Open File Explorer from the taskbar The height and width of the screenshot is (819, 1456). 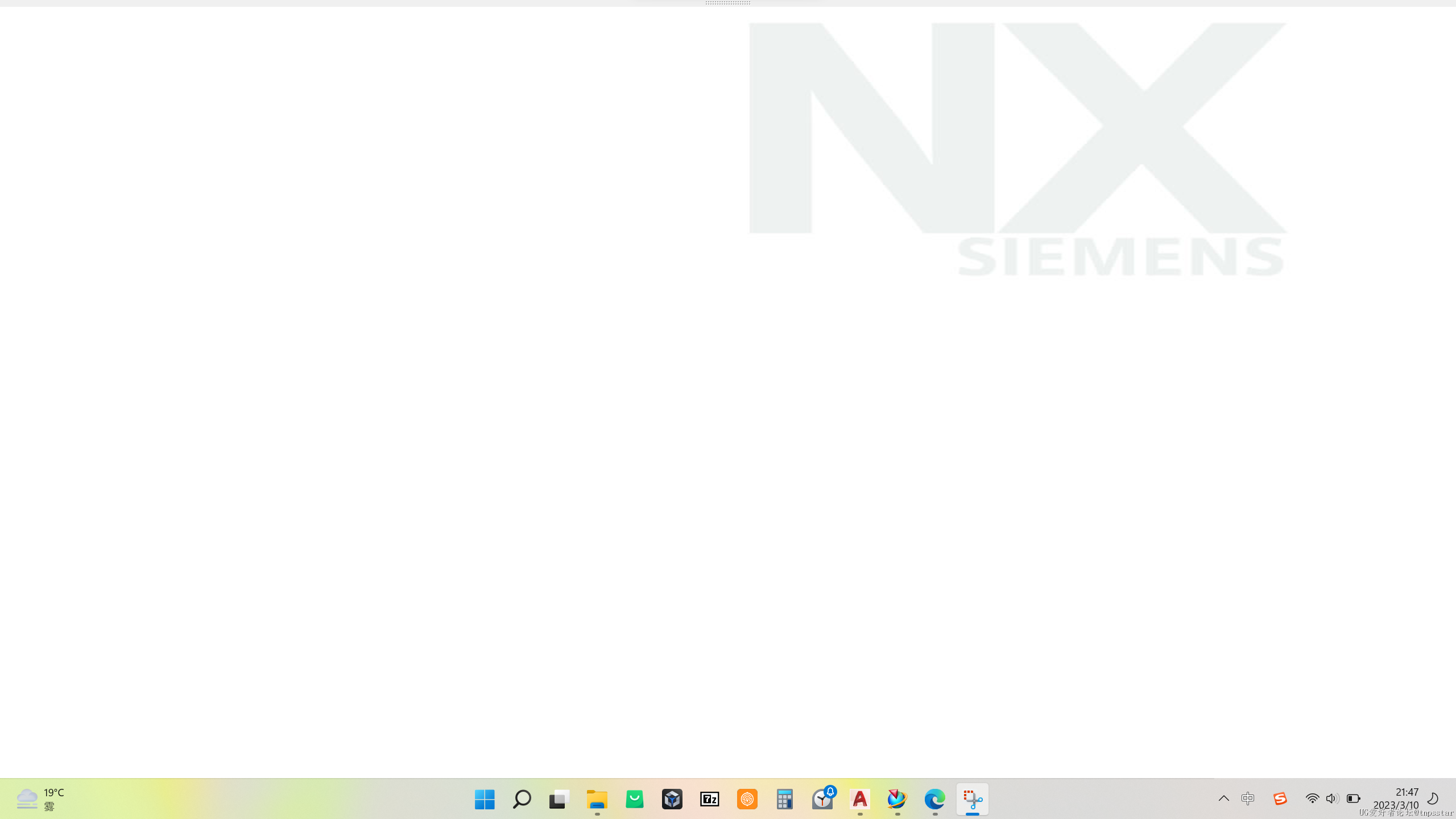(x=597, y=799)
